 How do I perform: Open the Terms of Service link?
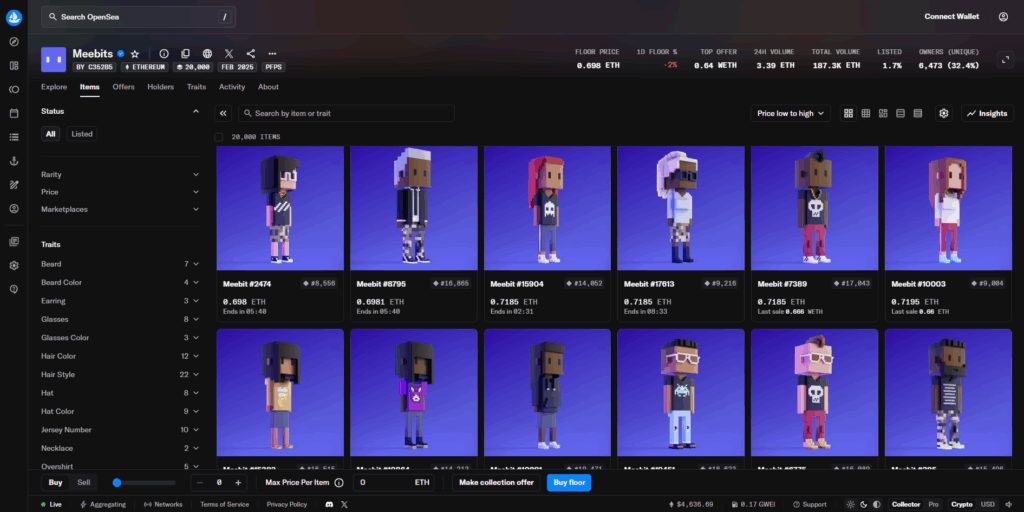click(x=225, y=504)
